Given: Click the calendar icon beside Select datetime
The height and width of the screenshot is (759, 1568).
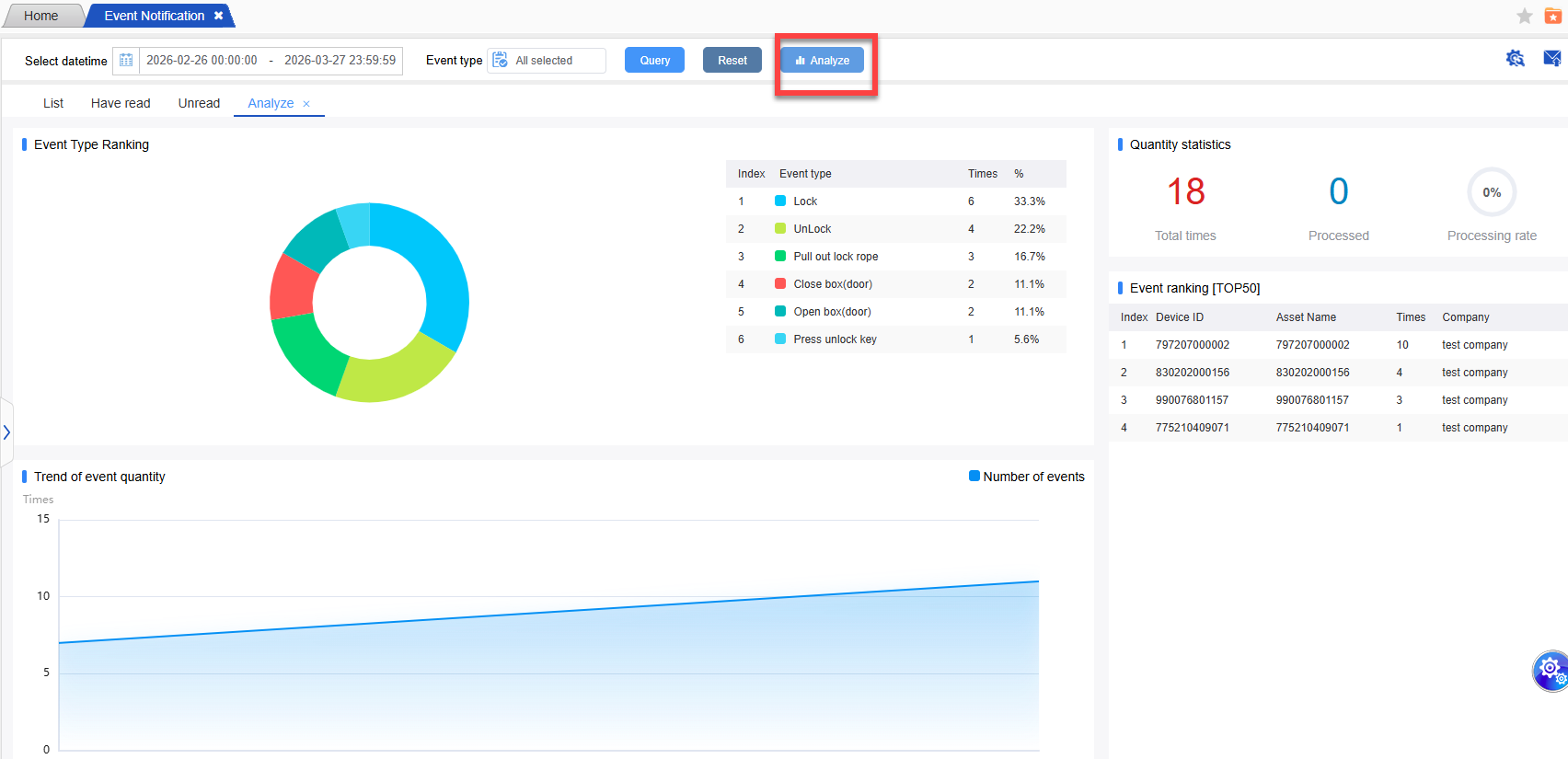Looking at the screenshot, I should click(126, 61).
